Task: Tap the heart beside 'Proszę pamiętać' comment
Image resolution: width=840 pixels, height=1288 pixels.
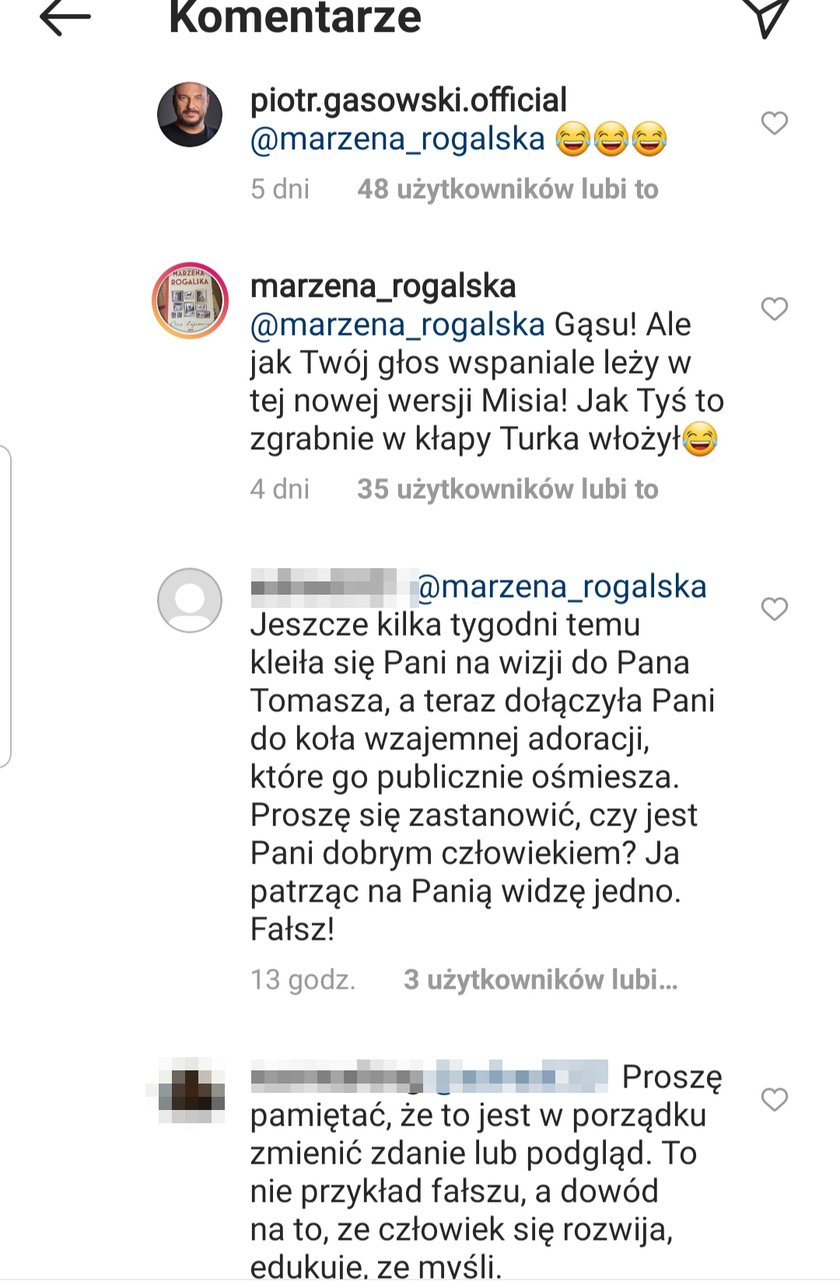Action: [775, 1100]
